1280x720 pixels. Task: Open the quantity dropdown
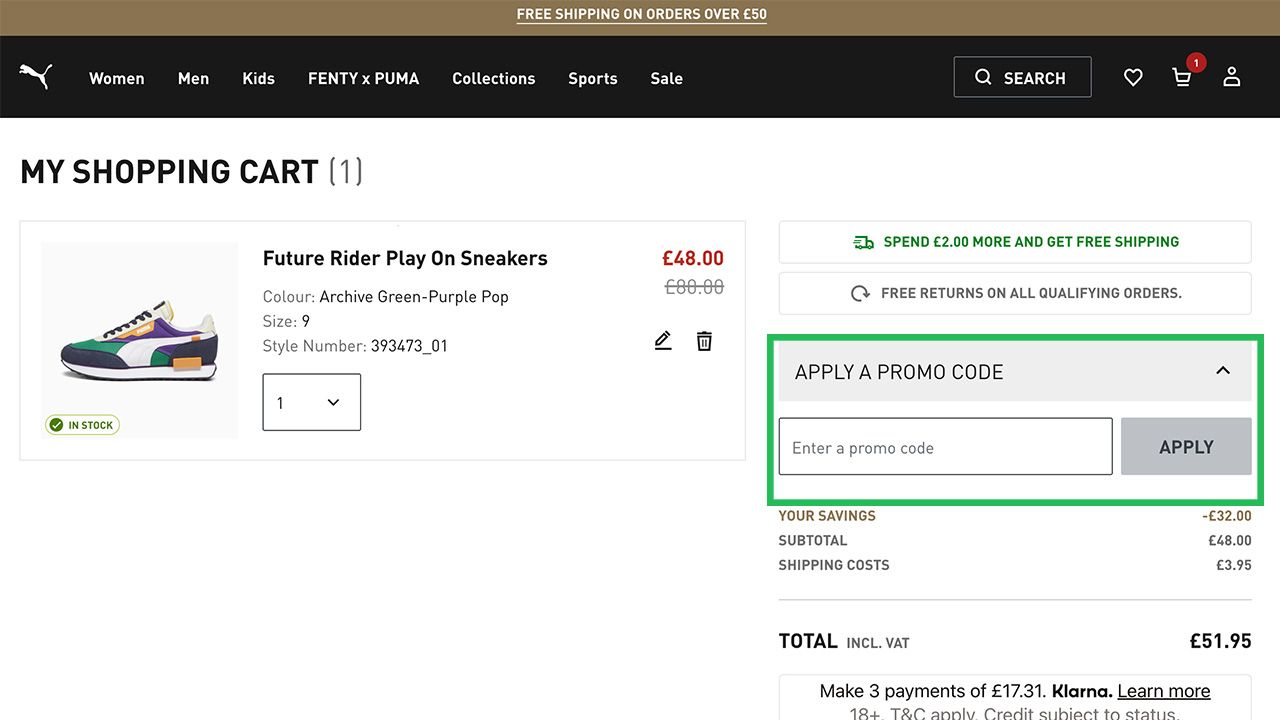tap(311, 402)
